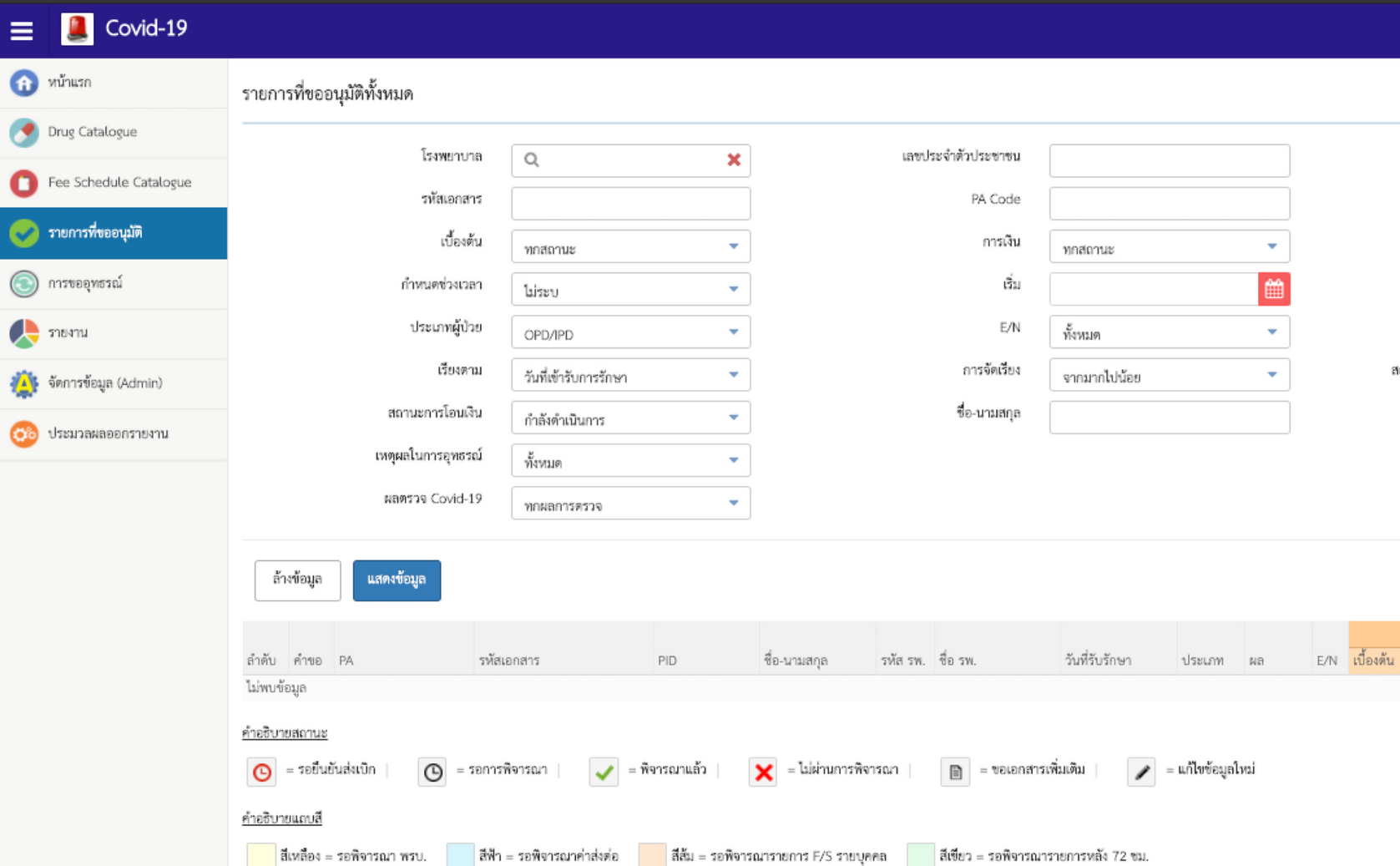The height and width of the screenshot is (866, 1400).
Task: Collapse the sidebar with hamburger menu
Action: pyautogui.click(x=23, y=29)
